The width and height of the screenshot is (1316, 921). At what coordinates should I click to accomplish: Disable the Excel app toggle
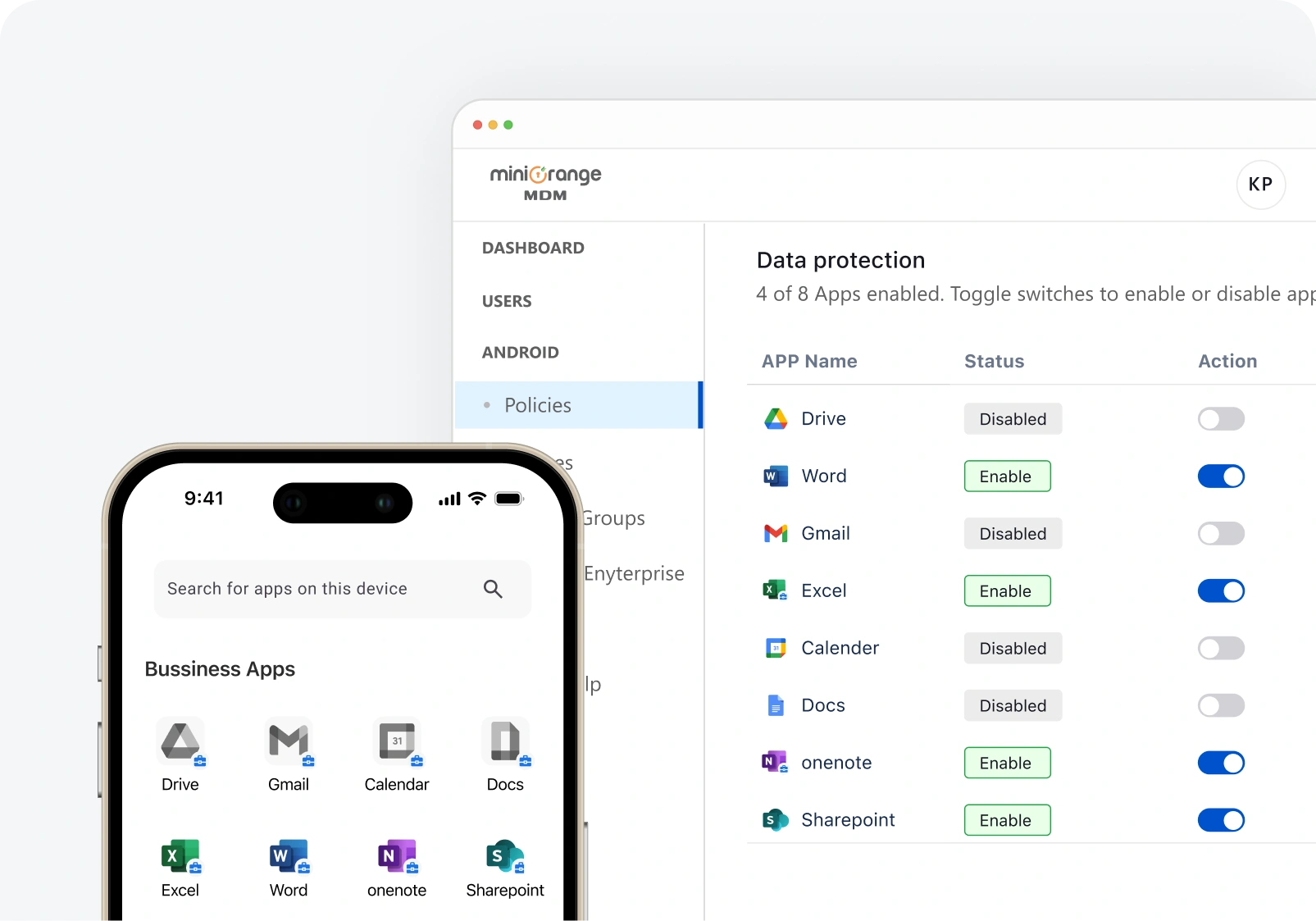click(x=1221, y=590)
